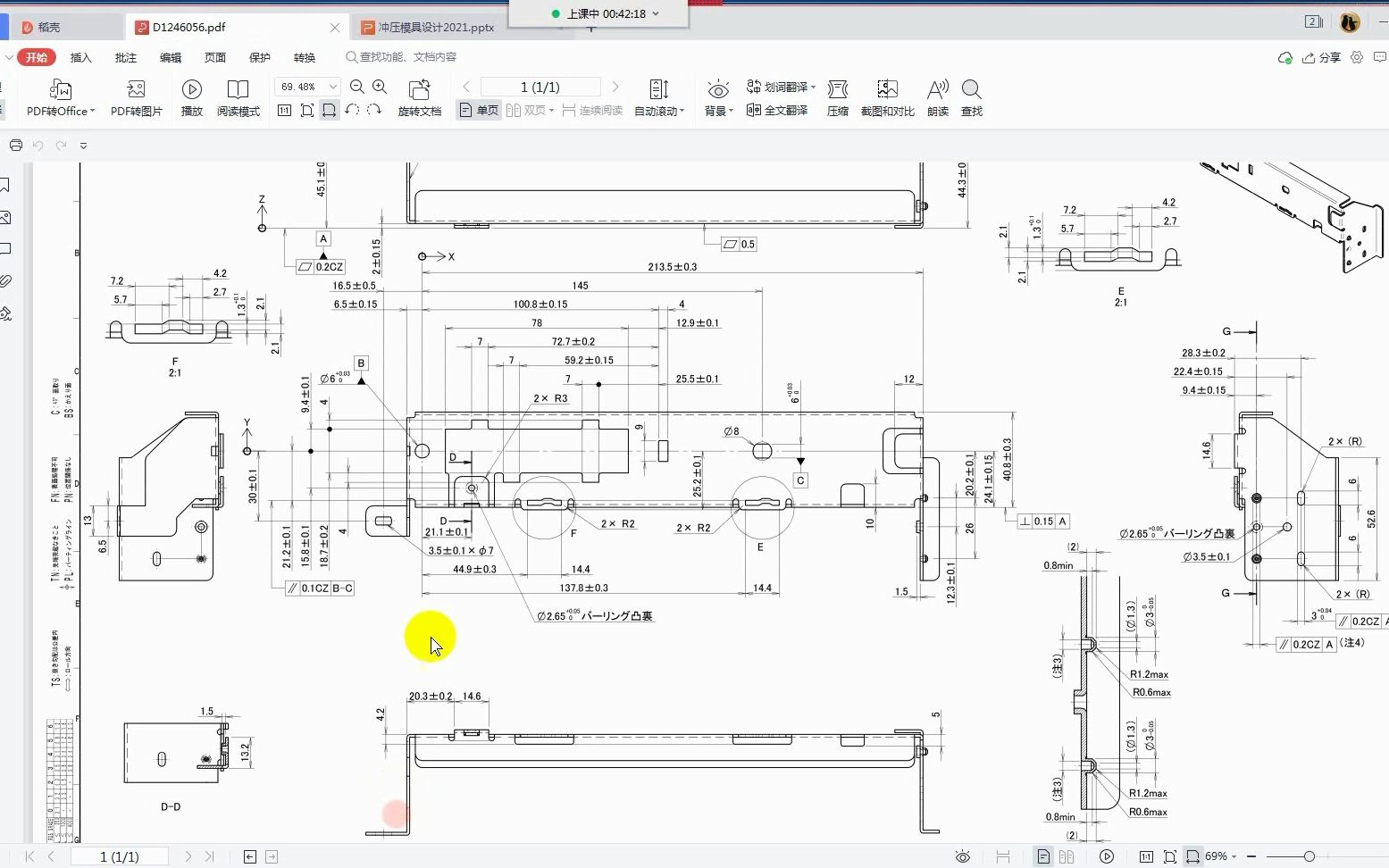The width and height of the screenshot is (1389, 868).
Task: Close the D1246056.pdf tab
Action: pos(335,28)
